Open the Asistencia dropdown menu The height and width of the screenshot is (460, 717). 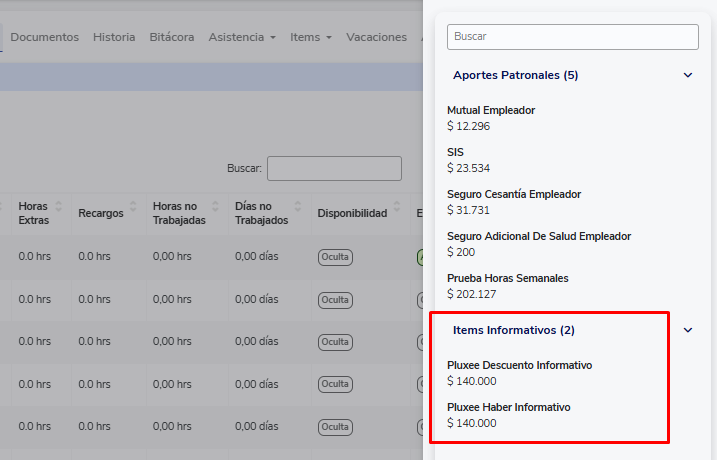(x=242, y=37)
